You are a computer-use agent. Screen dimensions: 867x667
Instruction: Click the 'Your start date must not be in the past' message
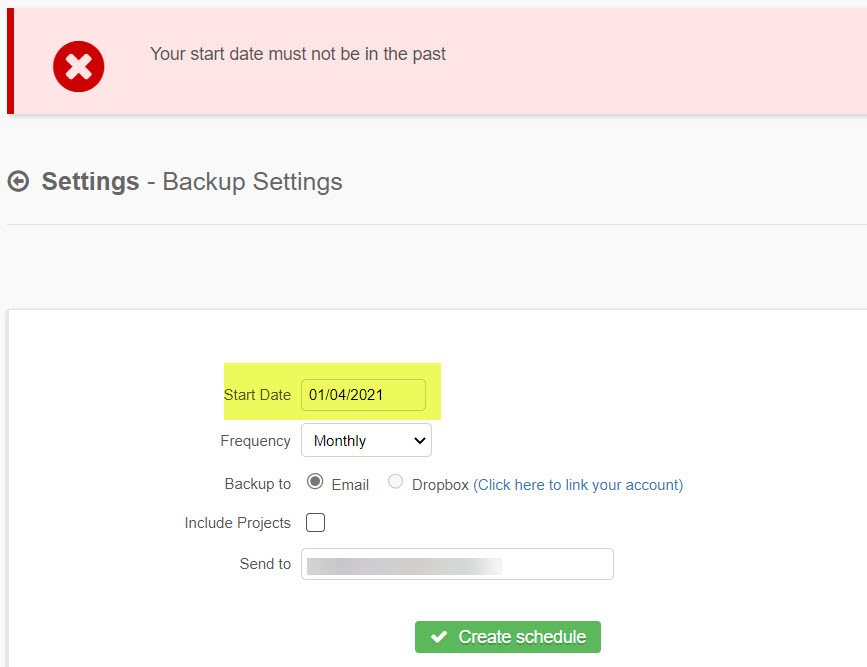[x=297, y=54]
